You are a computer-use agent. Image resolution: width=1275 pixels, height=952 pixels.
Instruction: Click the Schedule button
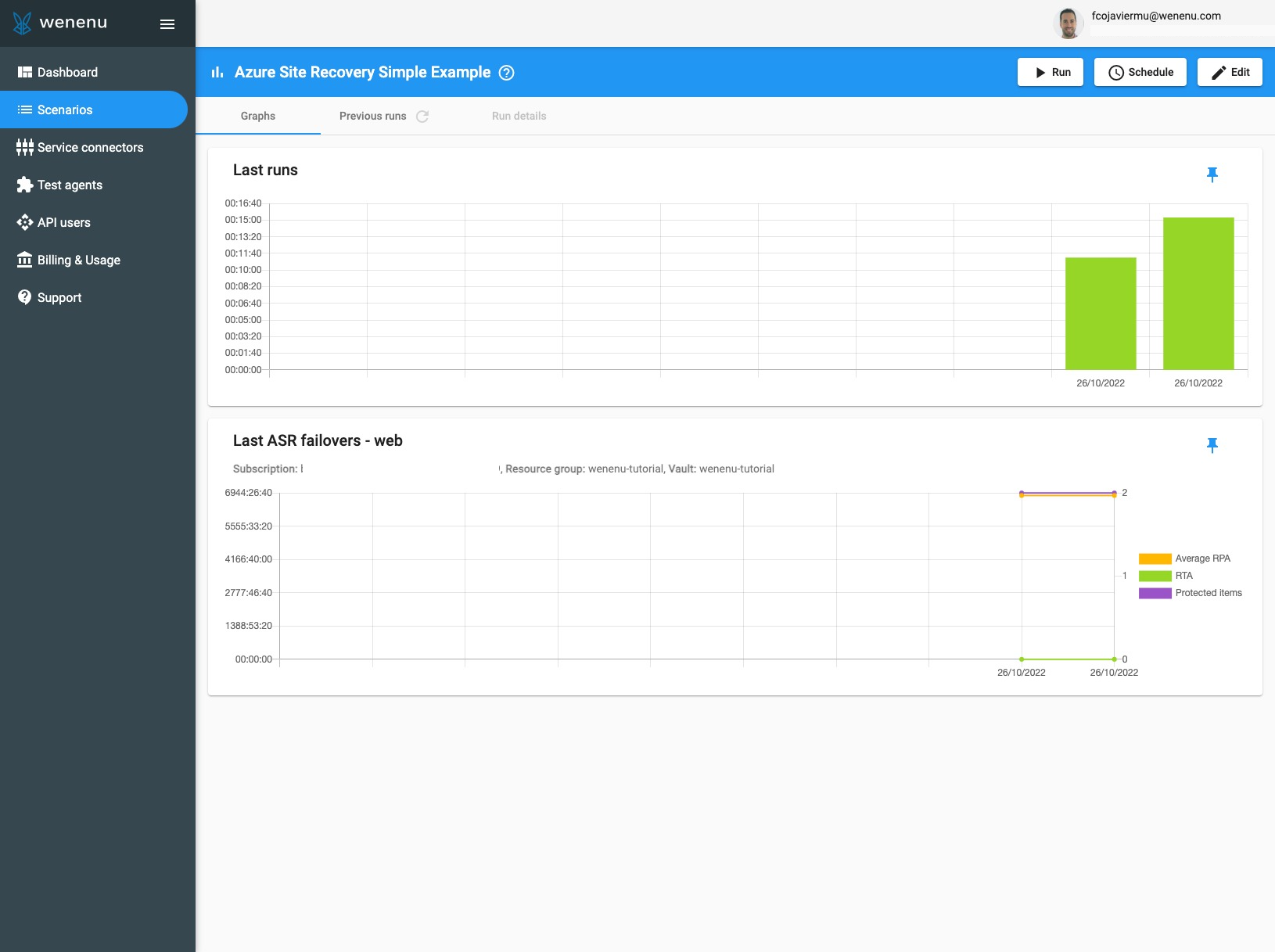point(1140,72)
